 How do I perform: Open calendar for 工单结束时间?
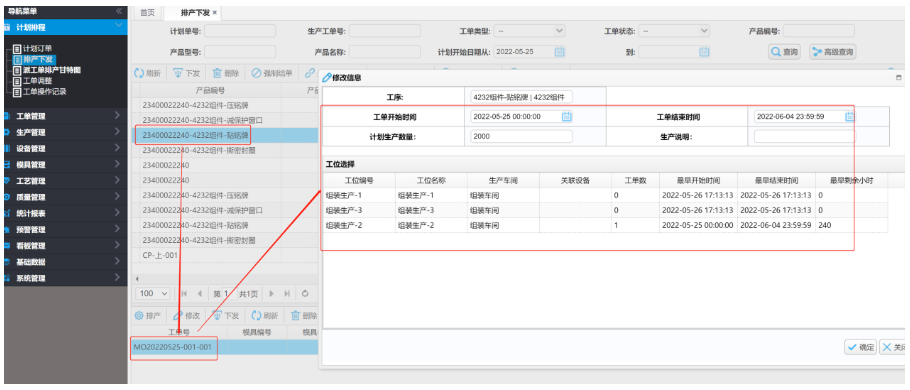(850, 117)
